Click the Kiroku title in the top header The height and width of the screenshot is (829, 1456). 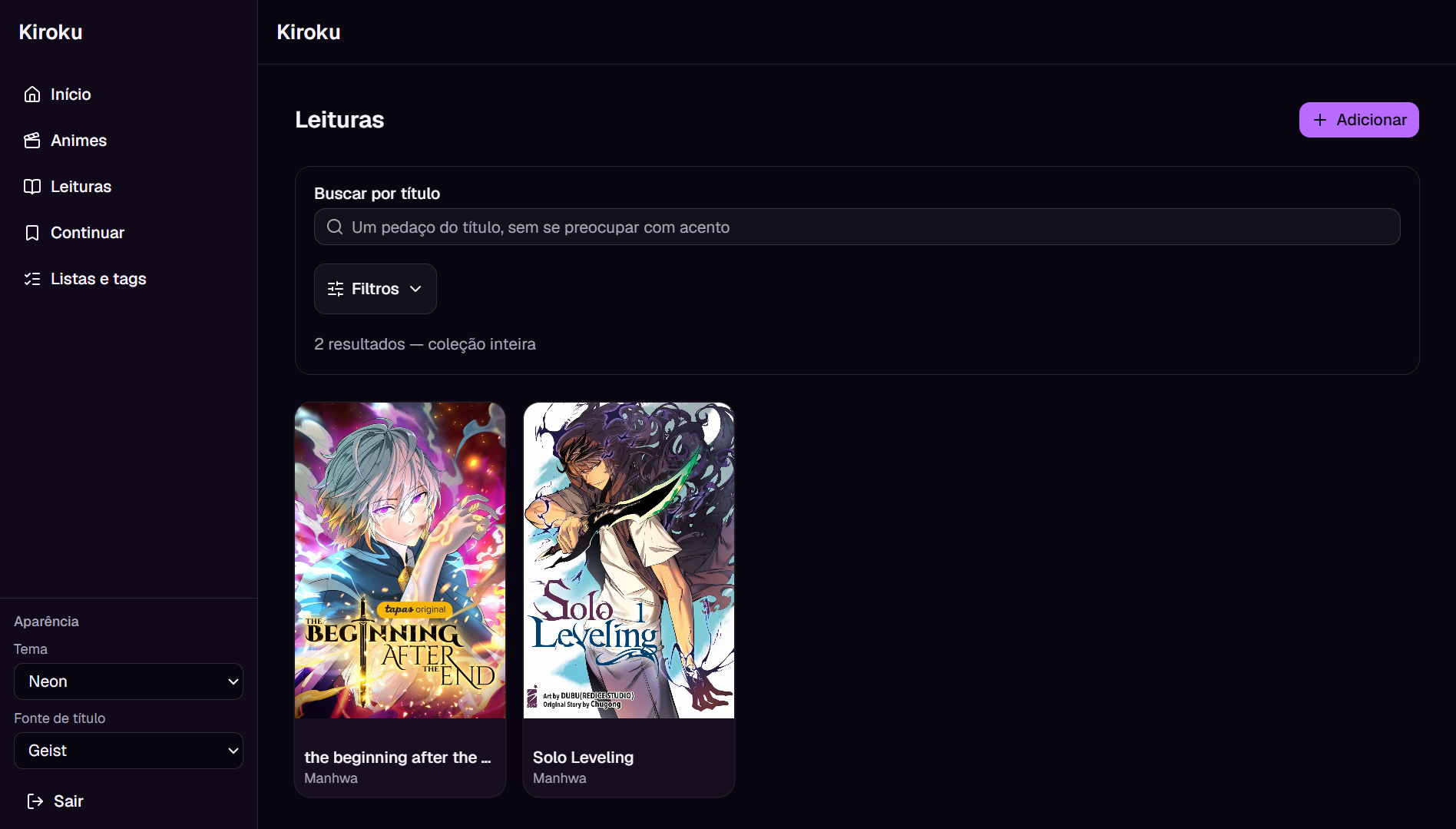pos(309,32)
